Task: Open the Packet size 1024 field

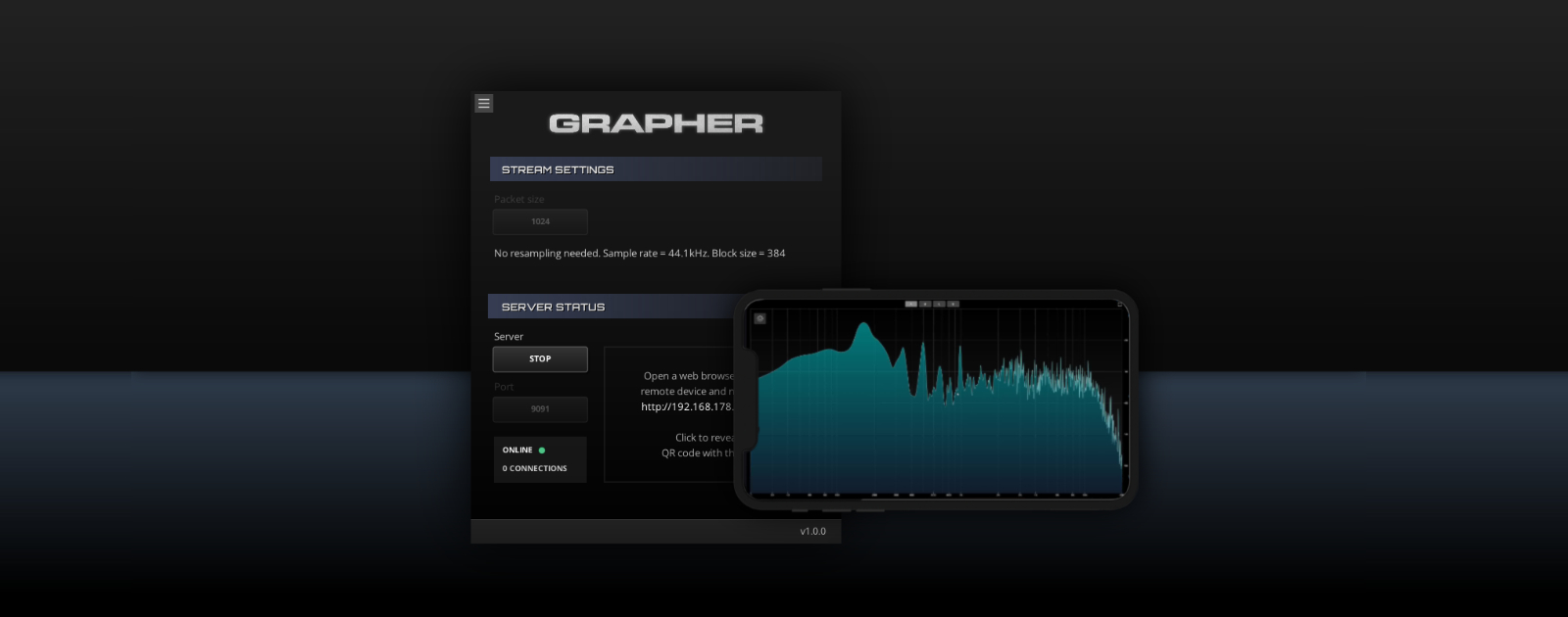Action: point(540,222)
